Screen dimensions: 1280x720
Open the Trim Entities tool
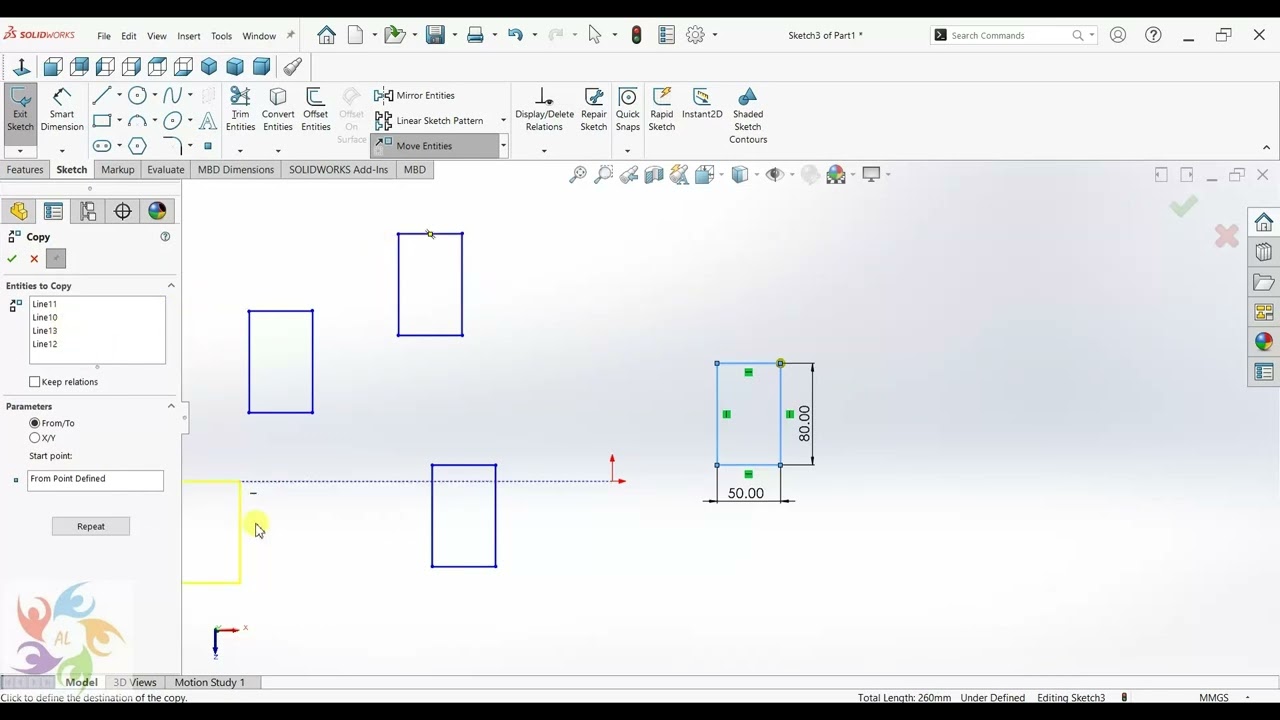tap(240, 110)
